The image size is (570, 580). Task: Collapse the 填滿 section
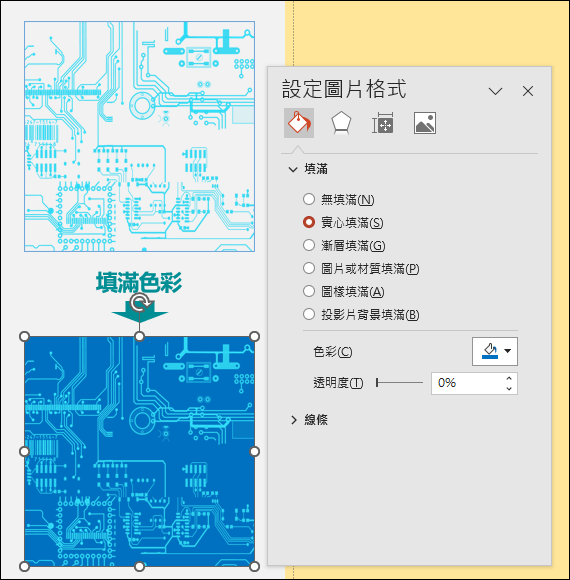(x=293, y=169)
